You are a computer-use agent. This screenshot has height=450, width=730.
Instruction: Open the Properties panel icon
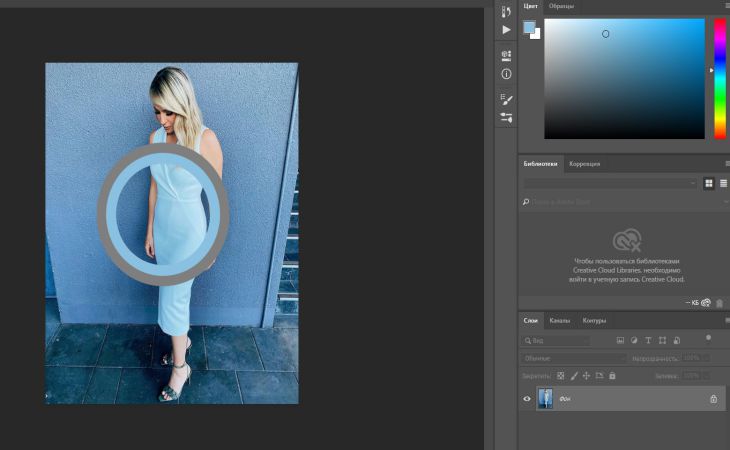click(x=507, y=55)
